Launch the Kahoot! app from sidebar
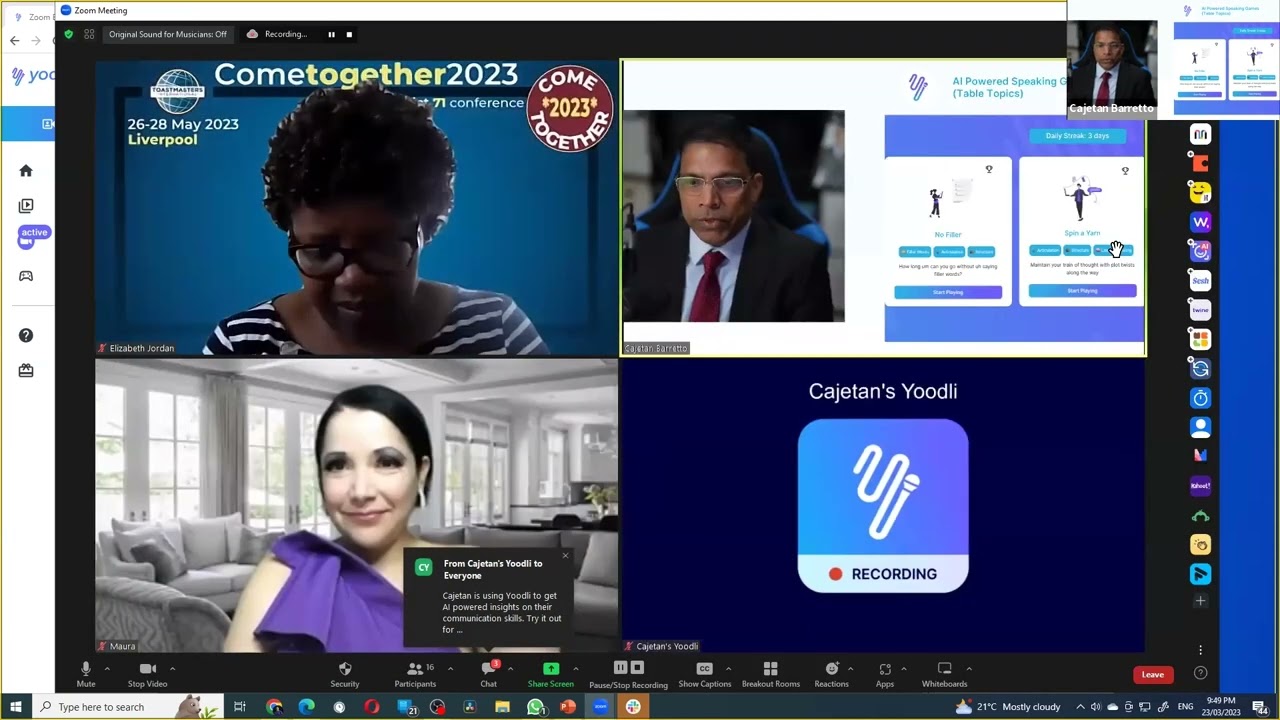The width and height of the screenshot is (1280, 720). pos(1201,486)
